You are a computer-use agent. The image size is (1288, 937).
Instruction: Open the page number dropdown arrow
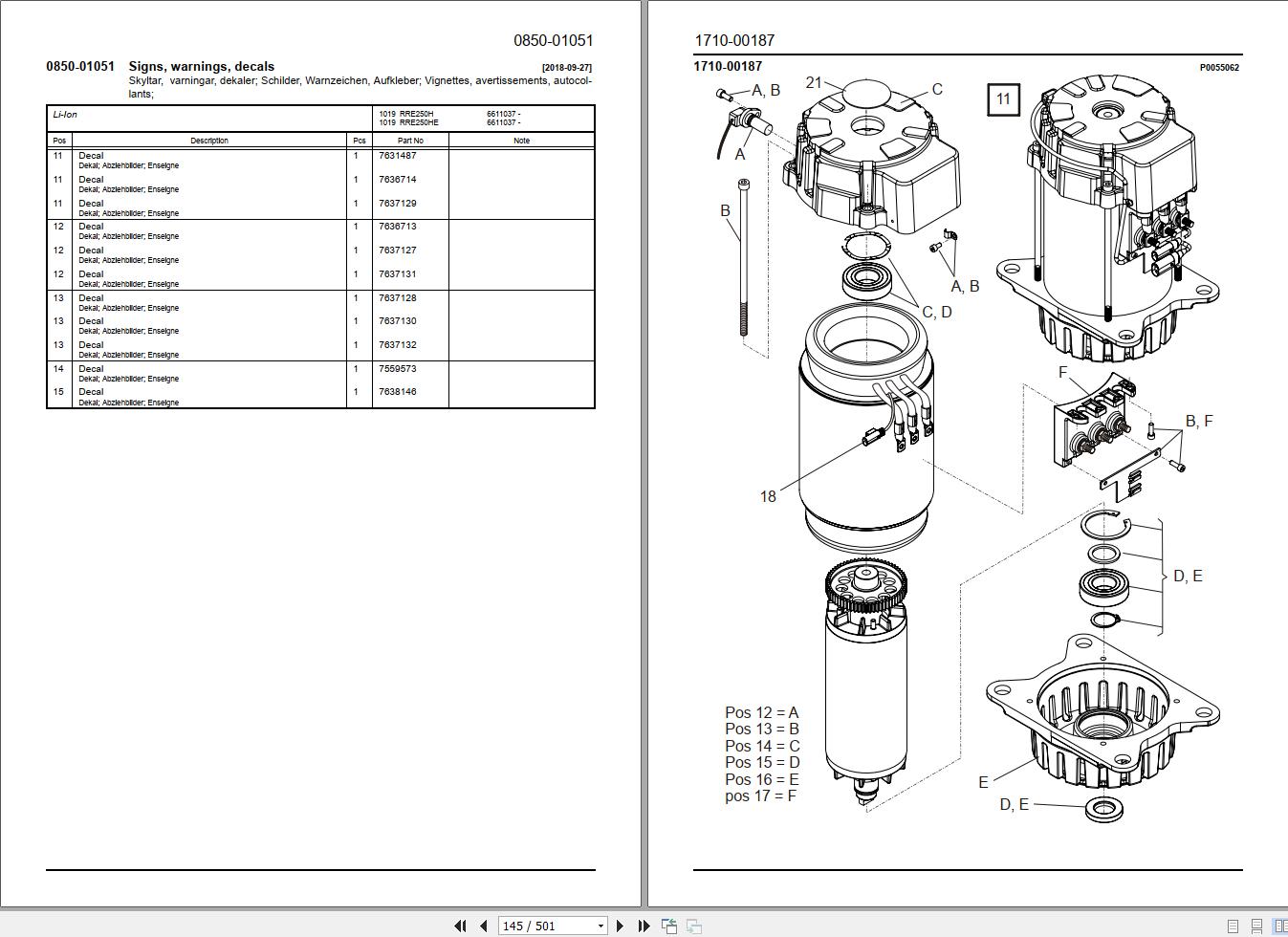tap(600, 926)
